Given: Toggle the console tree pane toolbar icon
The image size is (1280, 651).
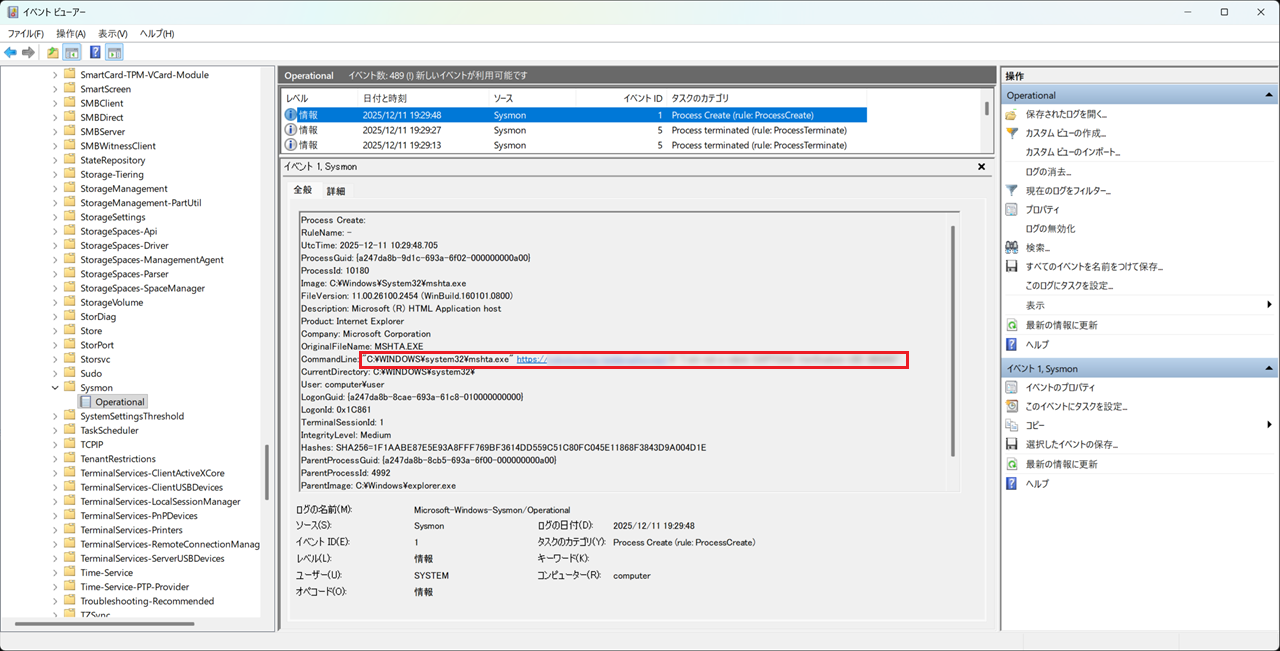Looking at the screenshot, I should (x=72, y=52).
